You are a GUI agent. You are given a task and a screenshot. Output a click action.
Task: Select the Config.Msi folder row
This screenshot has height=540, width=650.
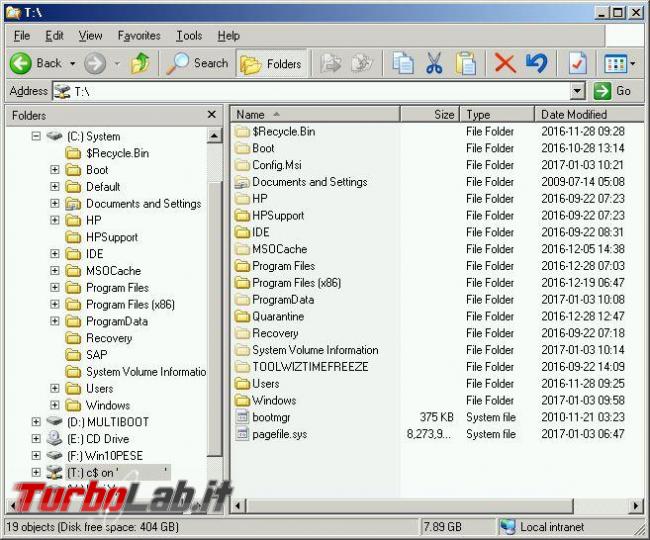(x=429, y=165)
